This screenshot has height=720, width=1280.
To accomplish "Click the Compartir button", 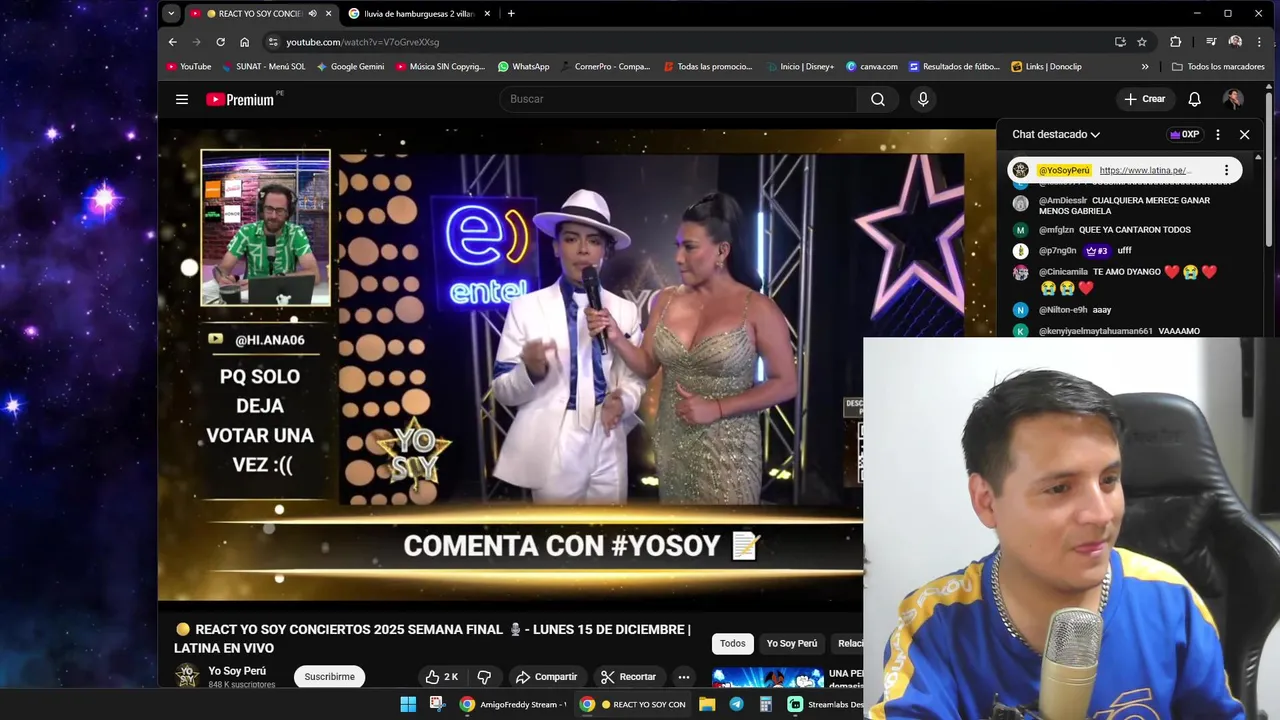I will click(x=546, y=677).
